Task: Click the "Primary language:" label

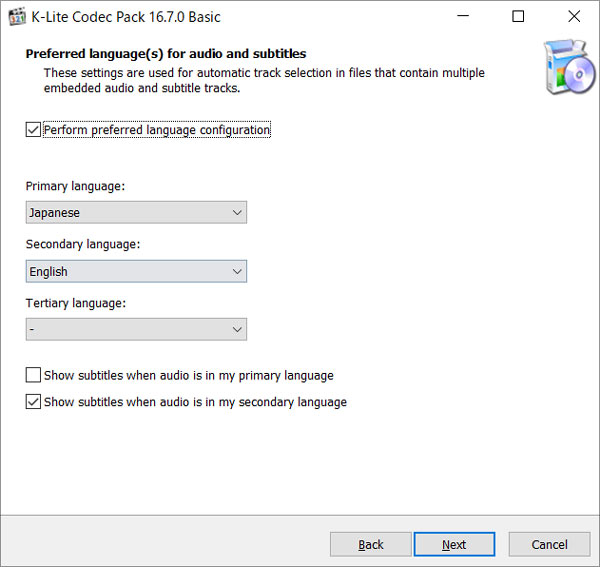Action: [75, 187]
